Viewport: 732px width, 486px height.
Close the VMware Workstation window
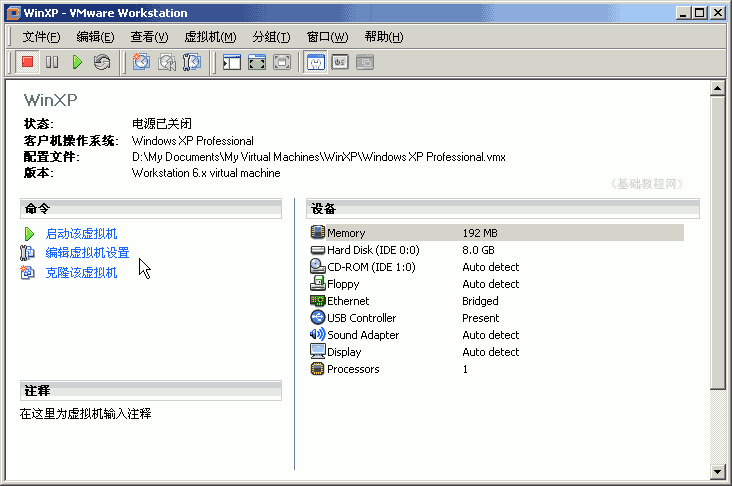click(x=718, y=13)
